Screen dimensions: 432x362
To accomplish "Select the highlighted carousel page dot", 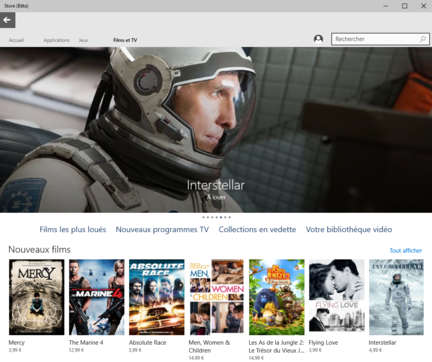I will point(221,217).
